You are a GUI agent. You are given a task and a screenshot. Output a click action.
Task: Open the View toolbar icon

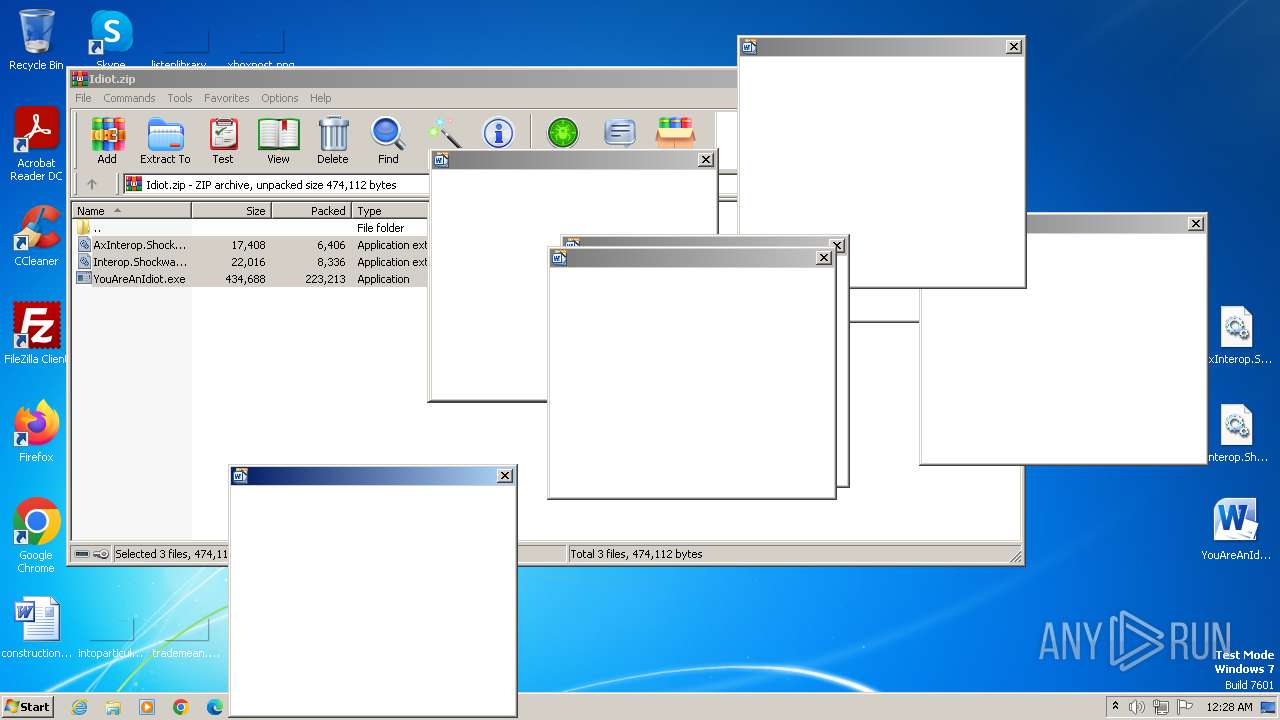pos(278,140)
